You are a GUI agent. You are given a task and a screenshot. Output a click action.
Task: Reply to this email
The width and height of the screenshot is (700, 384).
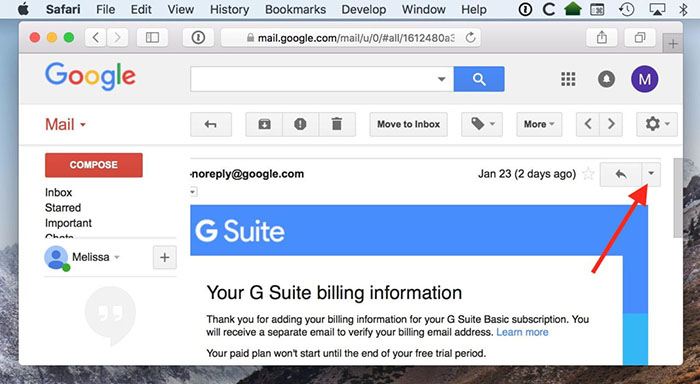pos(621,174)
